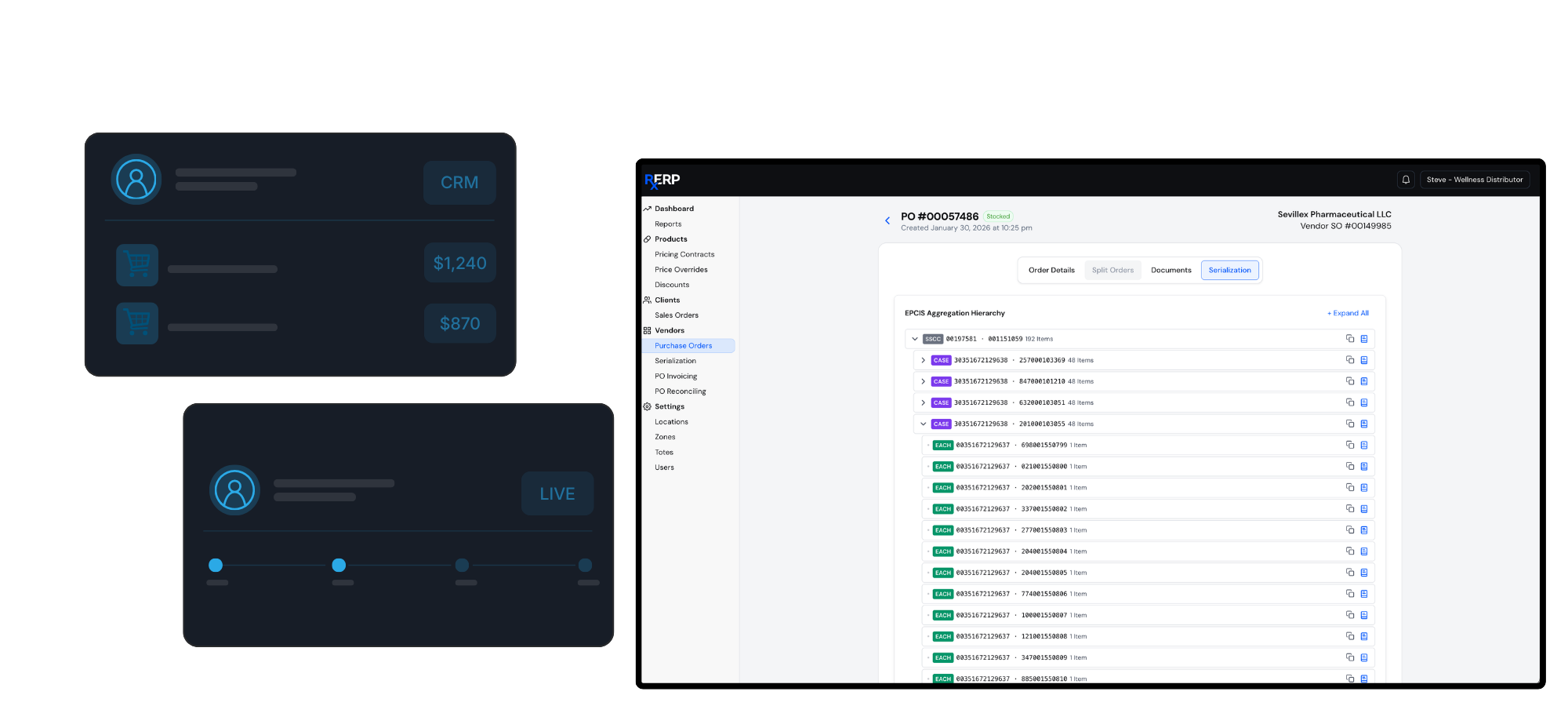
Task: Open the Documents tab
Action: click(1171, 270)
